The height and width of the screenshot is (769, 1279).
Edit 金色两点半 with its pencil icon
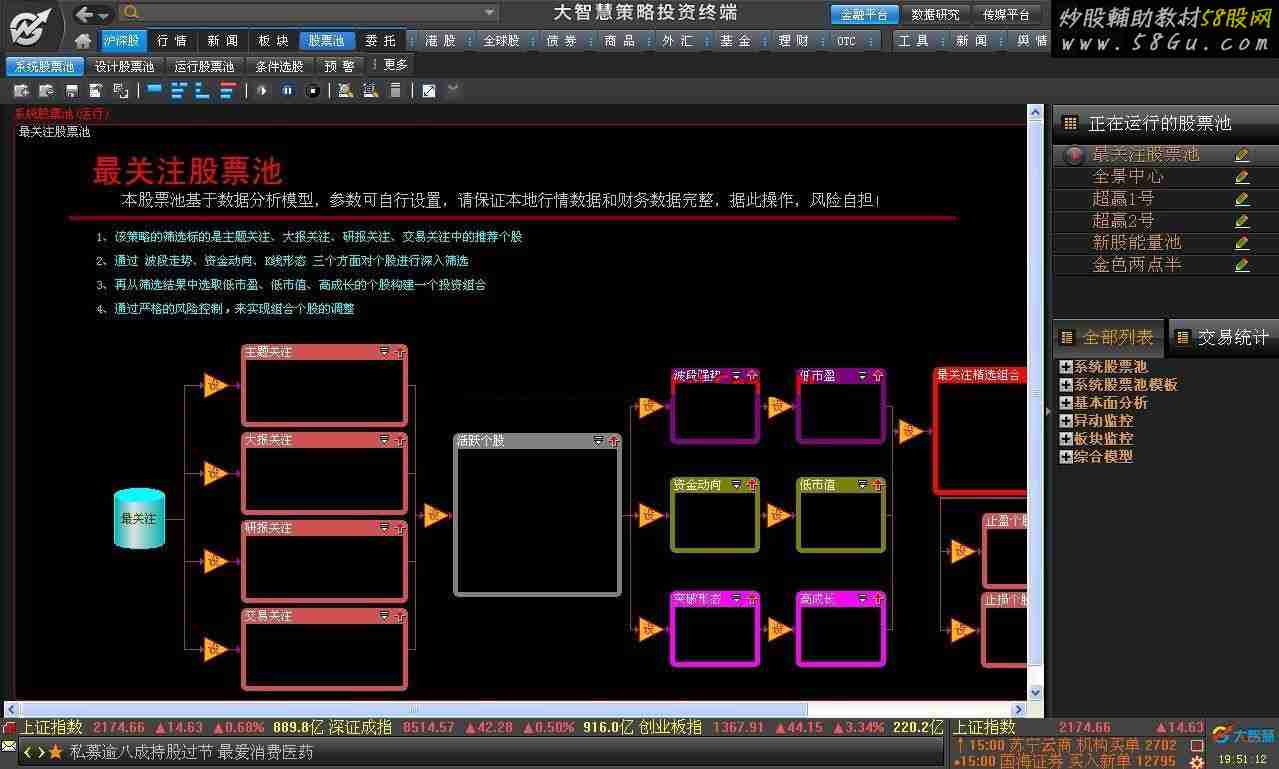(1242, 265)
